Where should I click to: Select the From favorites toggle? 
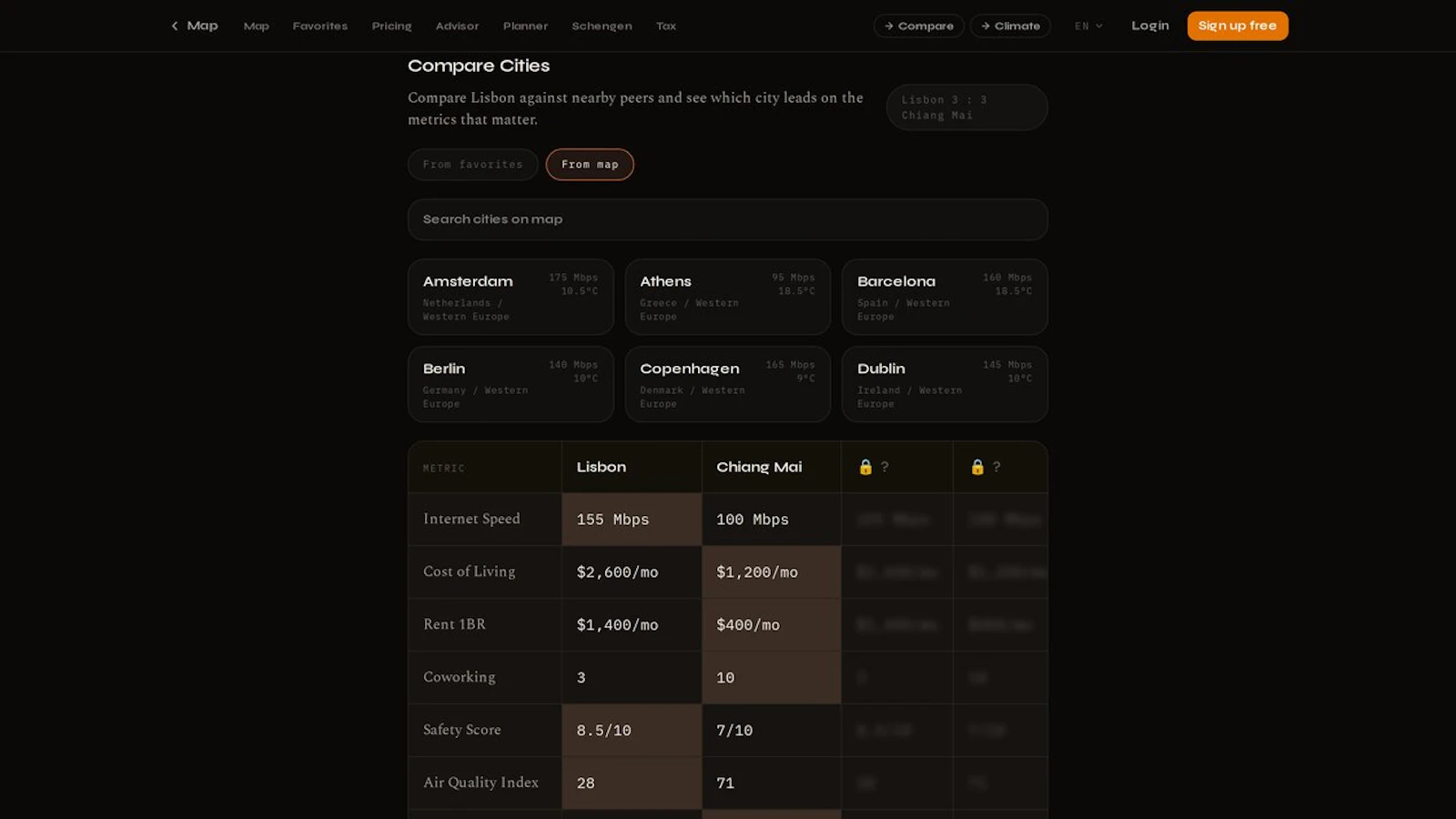[x=473, y=165]
